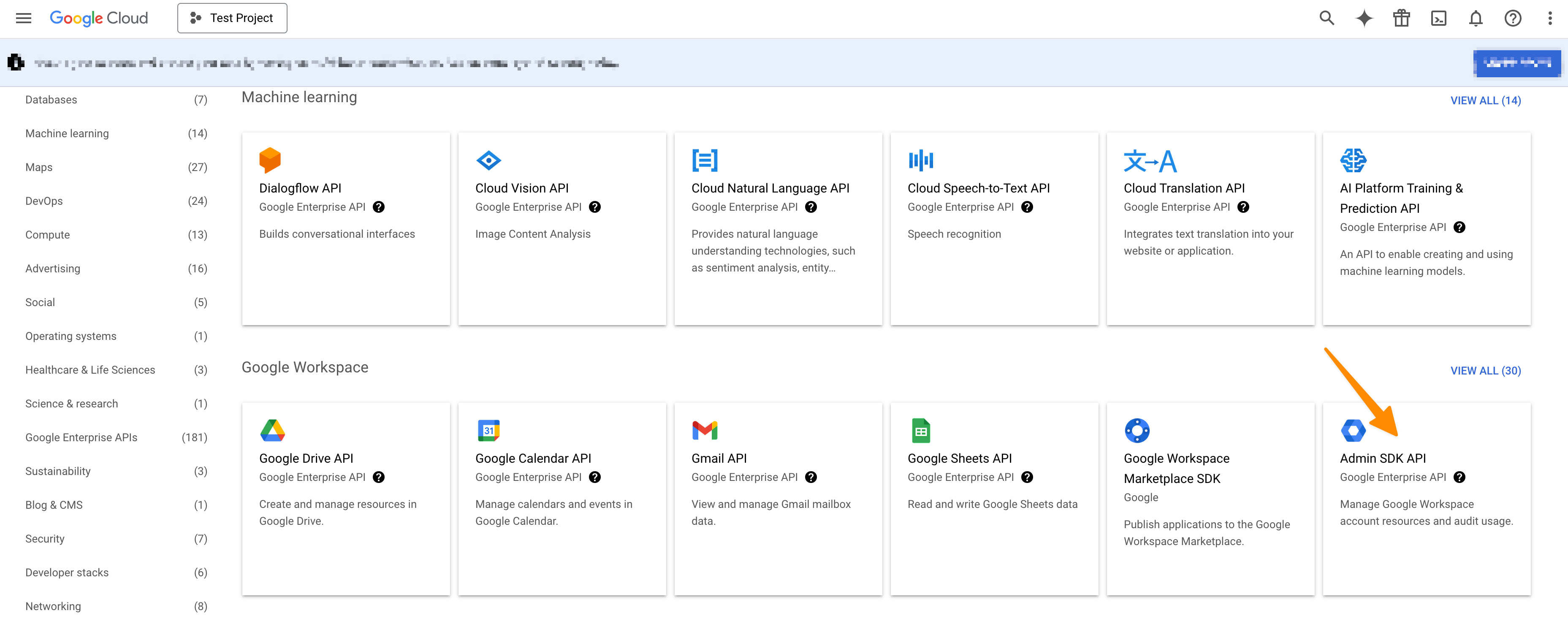The width and height of the screenshot is (1568, 624).
Task: Click the Google Cloud logo
Action: click(x=99, y=18)
